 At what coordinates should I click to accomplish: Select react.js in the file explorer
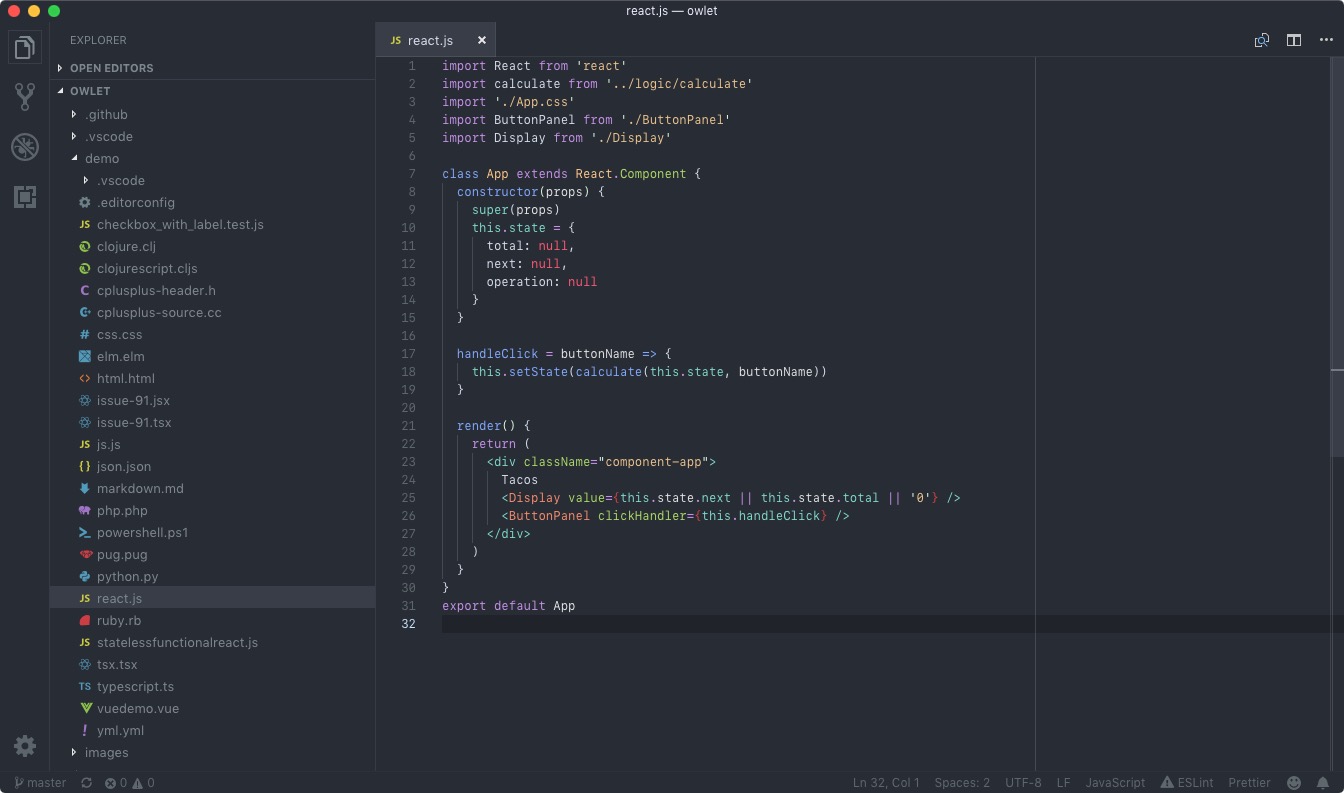212,598
